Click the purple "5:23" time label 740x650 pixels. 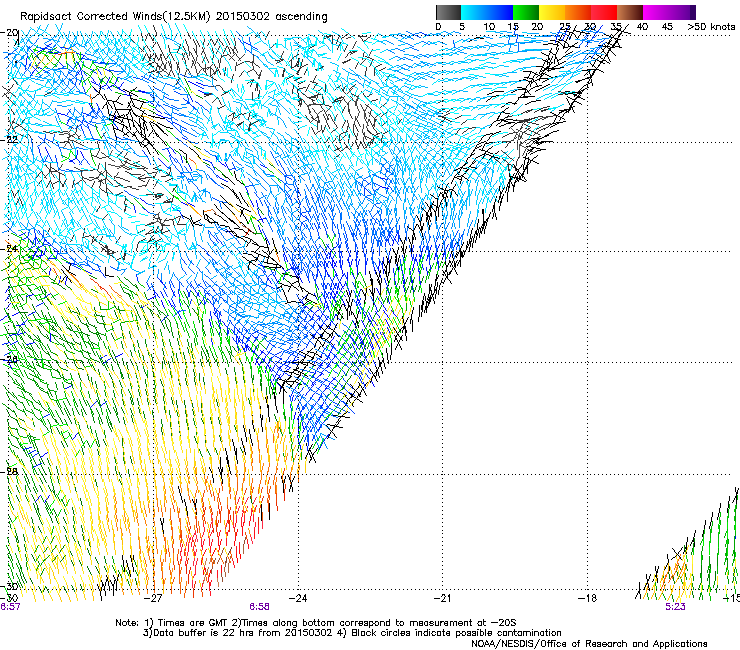tap(675, 607)
